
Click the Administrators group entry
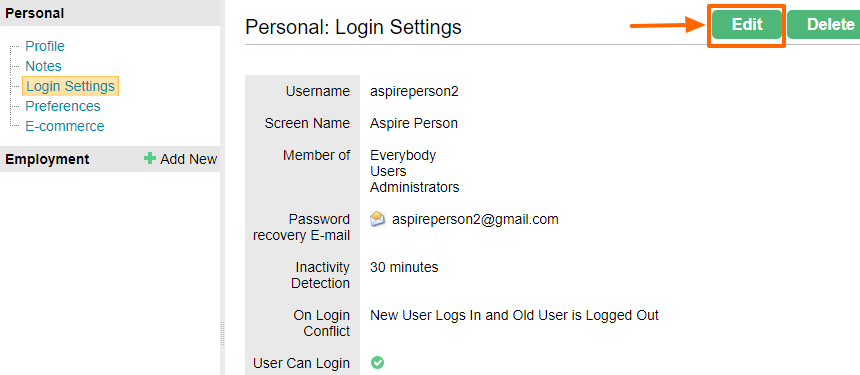(x=415, y=188)
